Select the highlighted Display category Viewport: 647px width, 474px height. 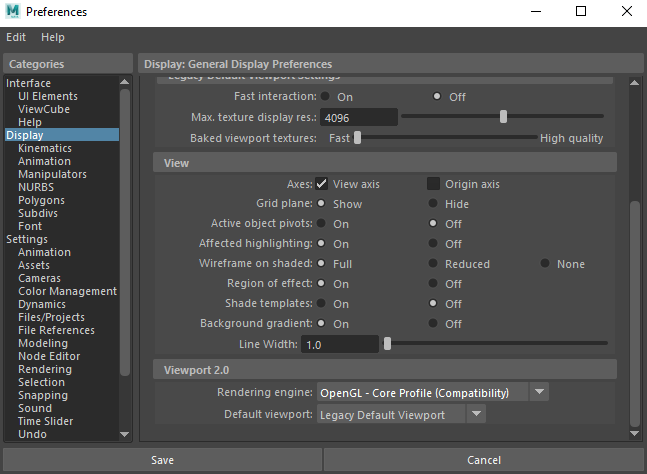click(62, 135)
